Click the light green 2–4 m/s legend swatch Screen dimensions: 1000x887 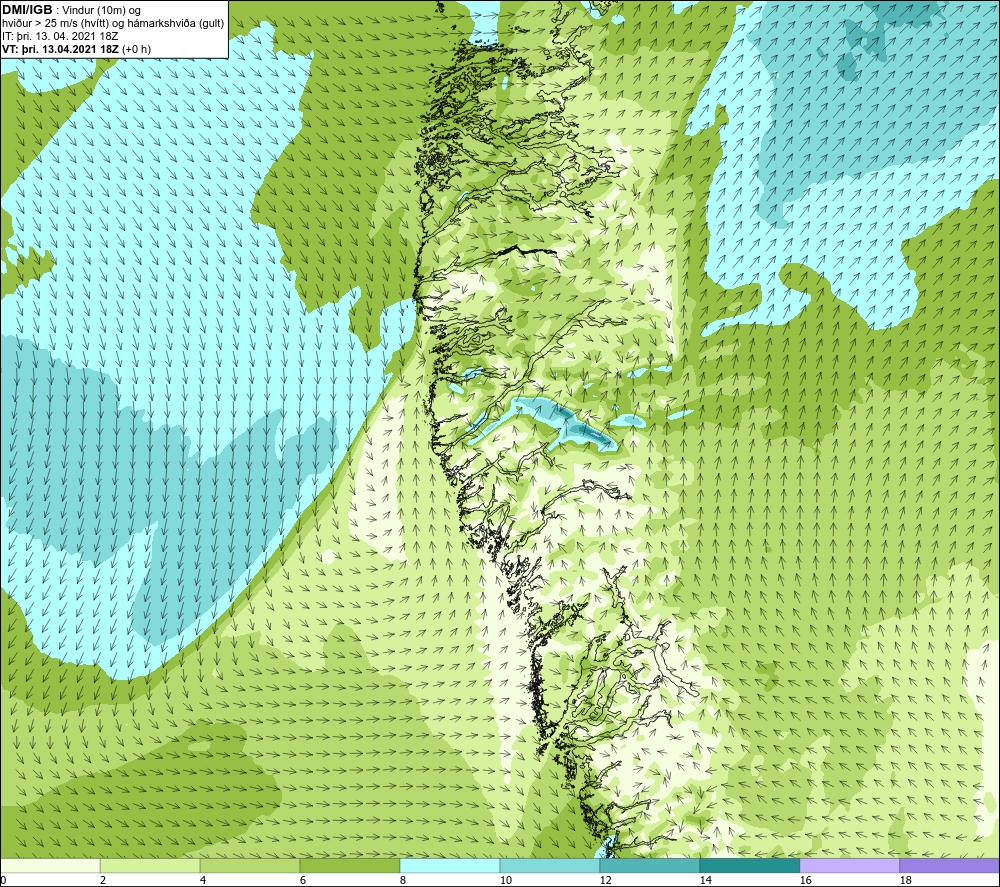150,865
